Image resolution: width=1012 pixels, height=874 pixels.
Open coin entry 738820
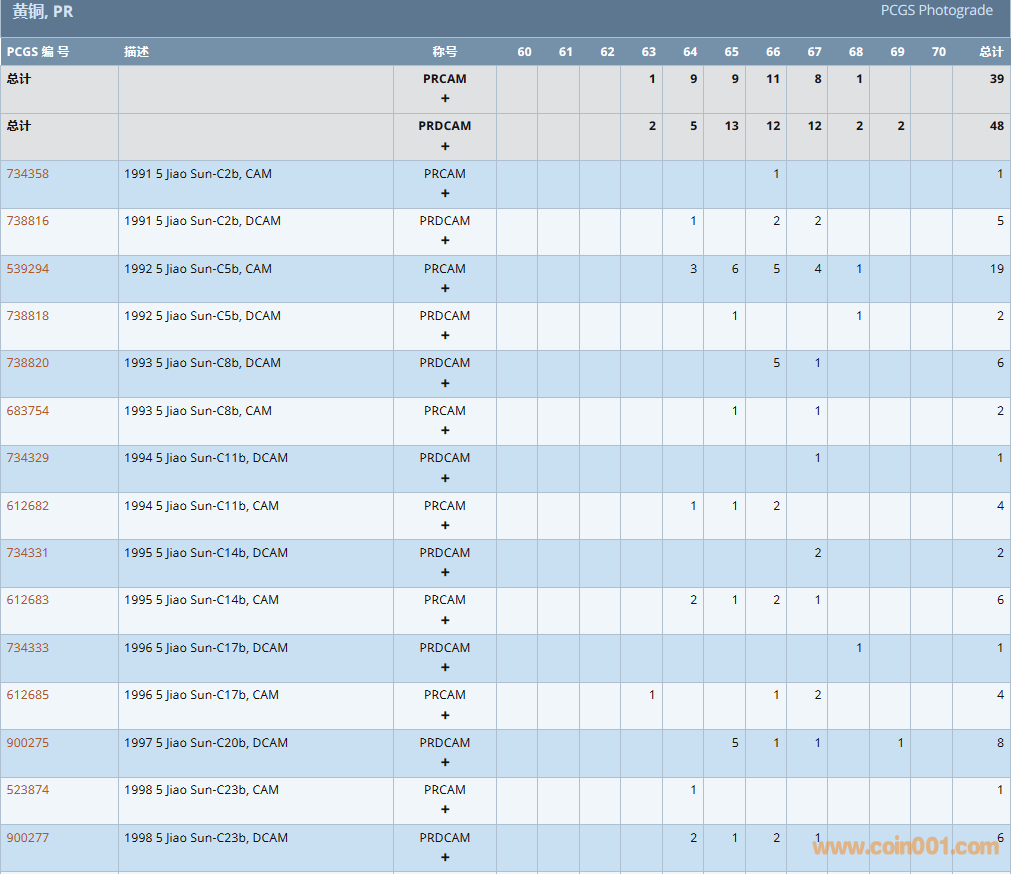point(27,363)
